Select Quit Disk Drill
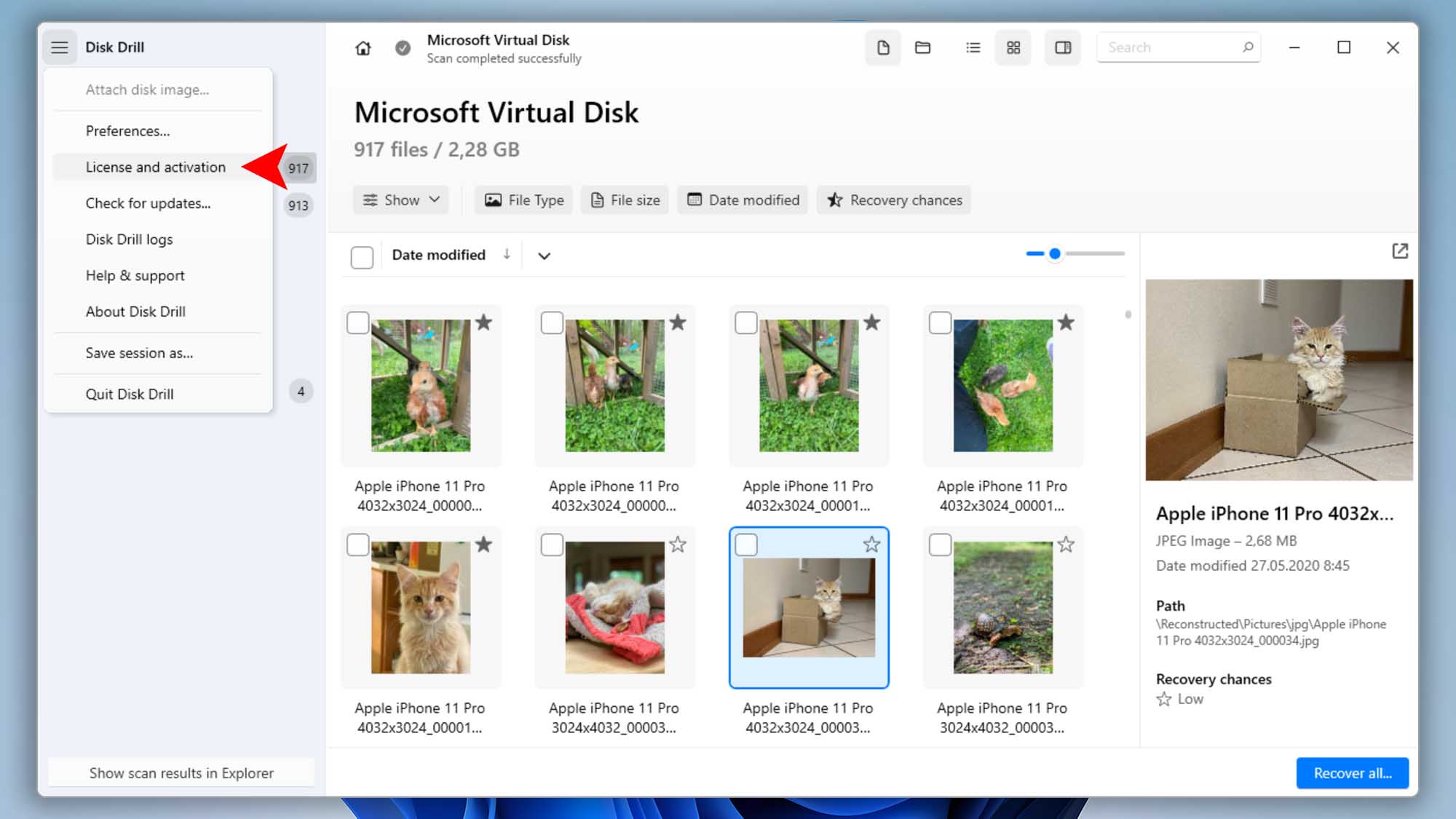 coord(158,395)
